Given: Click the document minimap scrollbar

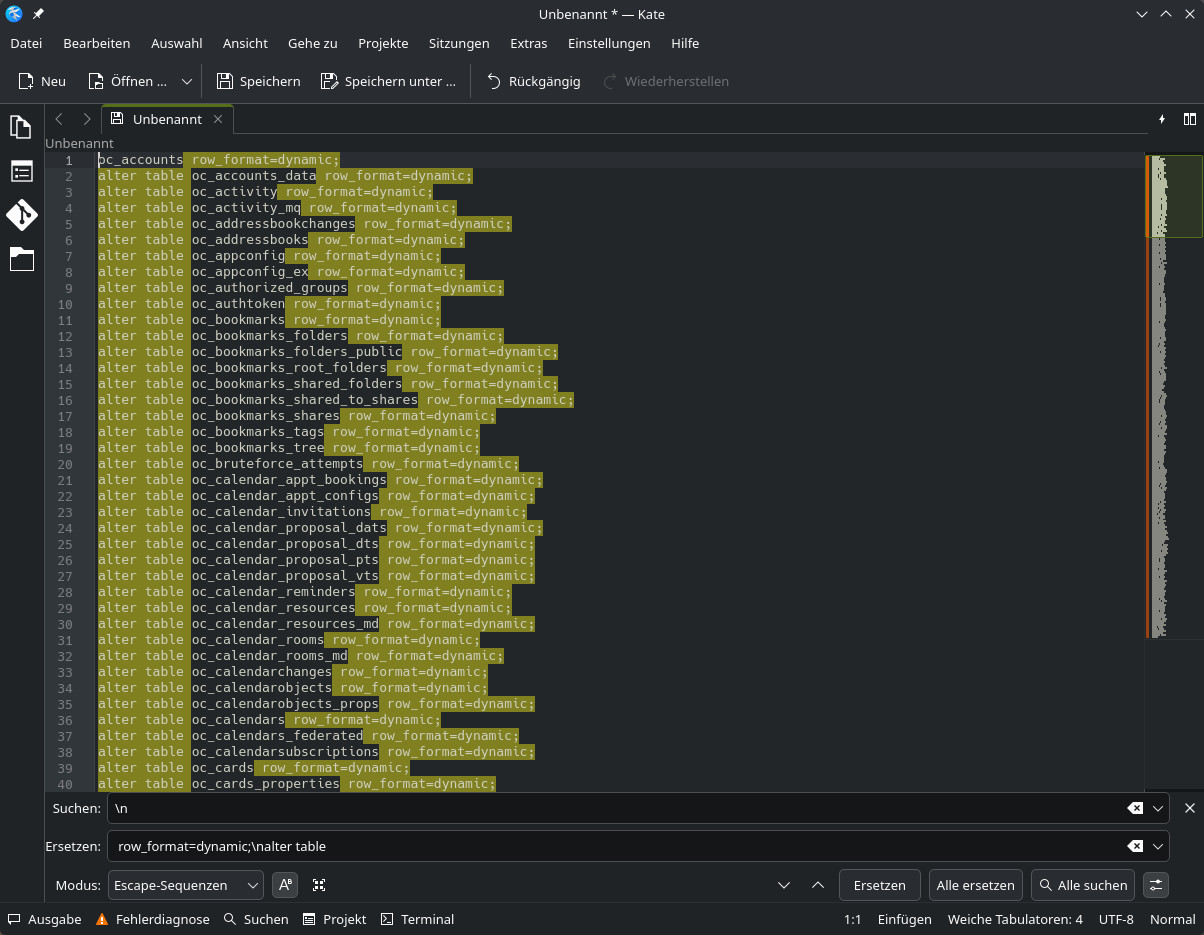Looking at the screenshot, I should pyautogui.click(x=1159, y=400).
